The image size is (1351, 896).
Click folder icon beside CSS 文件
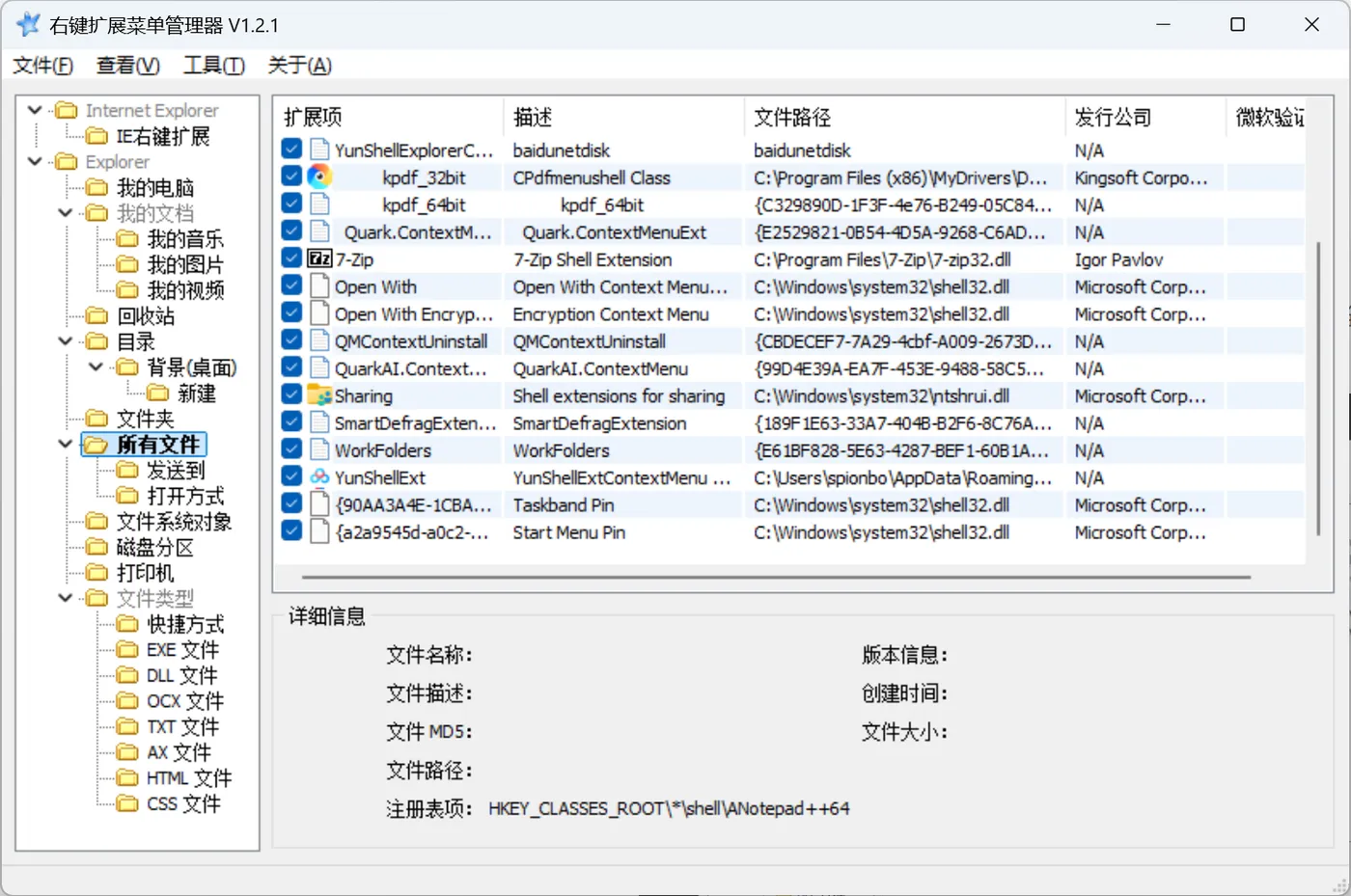tap(127, 803)
